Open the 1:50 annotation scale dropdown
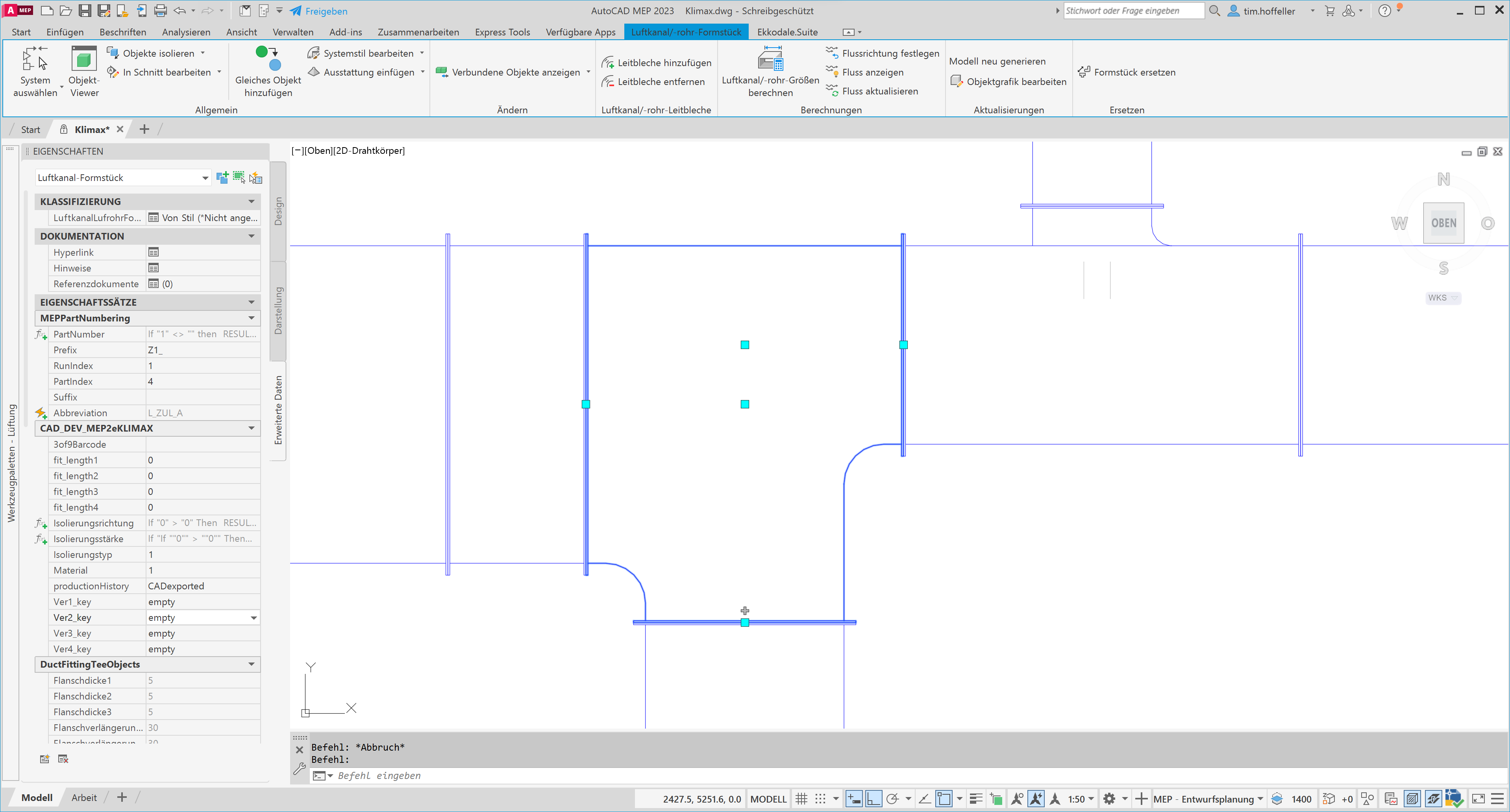 pyautogui.click(x=1080, y=799)
